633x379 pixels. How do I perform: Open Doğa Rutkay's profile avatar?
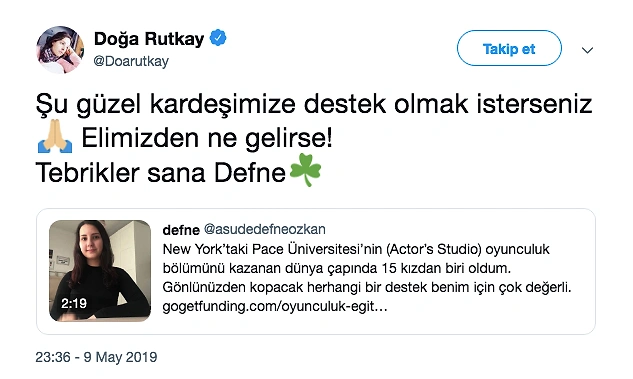pyautogui.click(x=60, y=50)
